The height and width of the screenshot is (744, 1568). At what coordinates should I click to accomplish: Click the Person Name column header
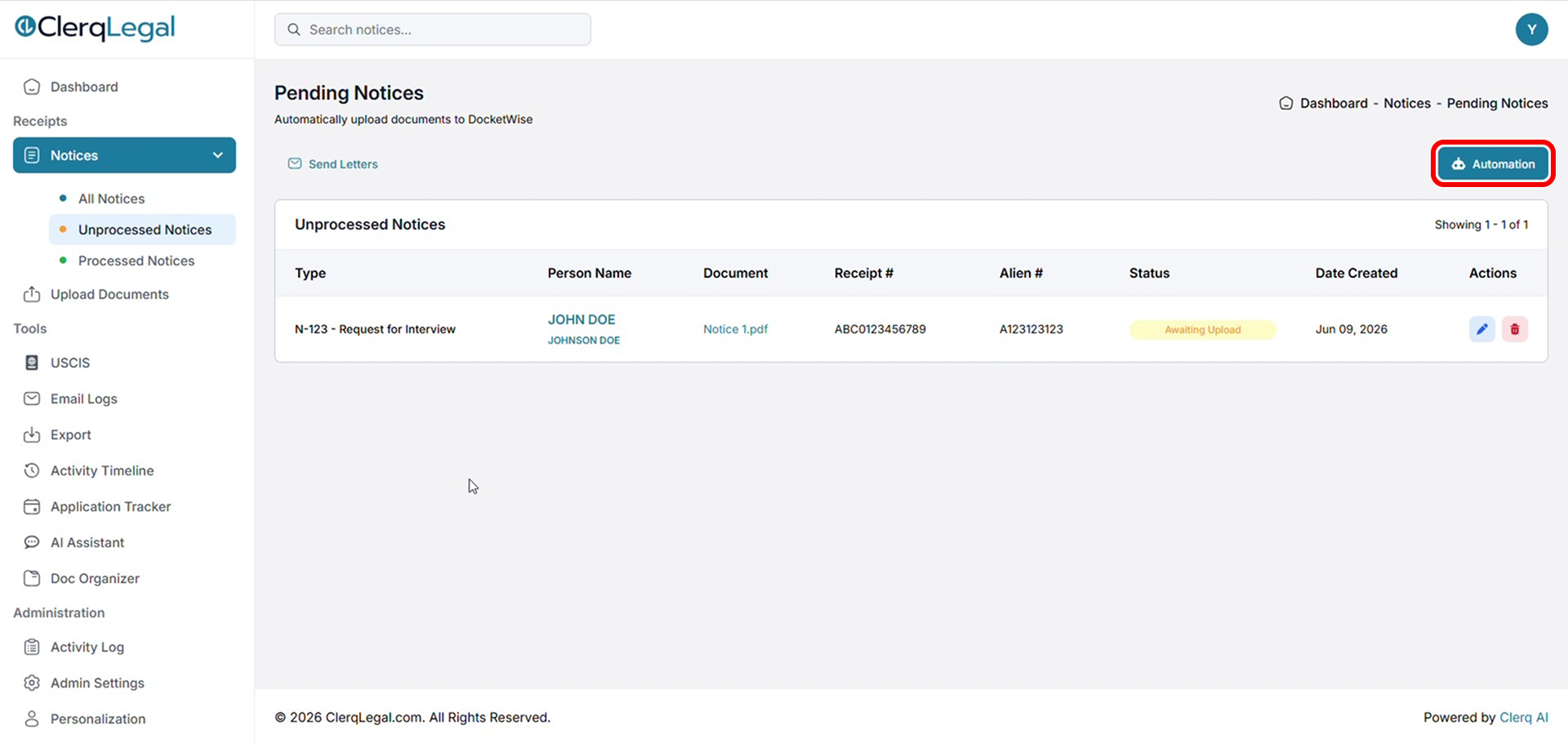(590, 273)
